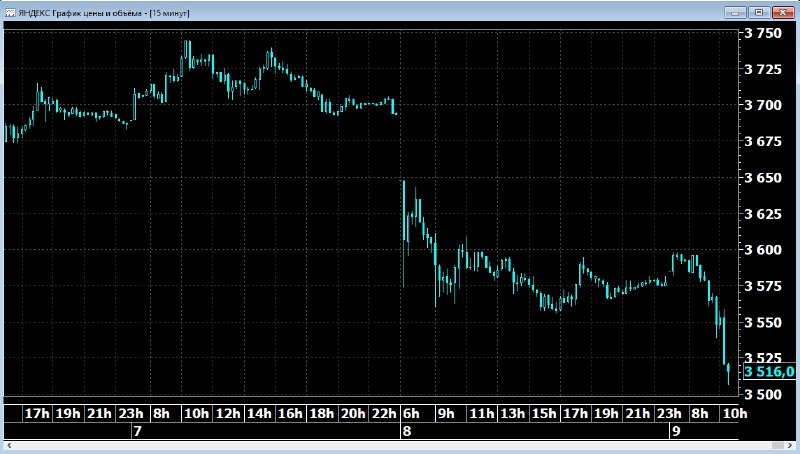800x454 pixels.
Task: Click the 3 650 price axis label
Action: pos(763,178)
